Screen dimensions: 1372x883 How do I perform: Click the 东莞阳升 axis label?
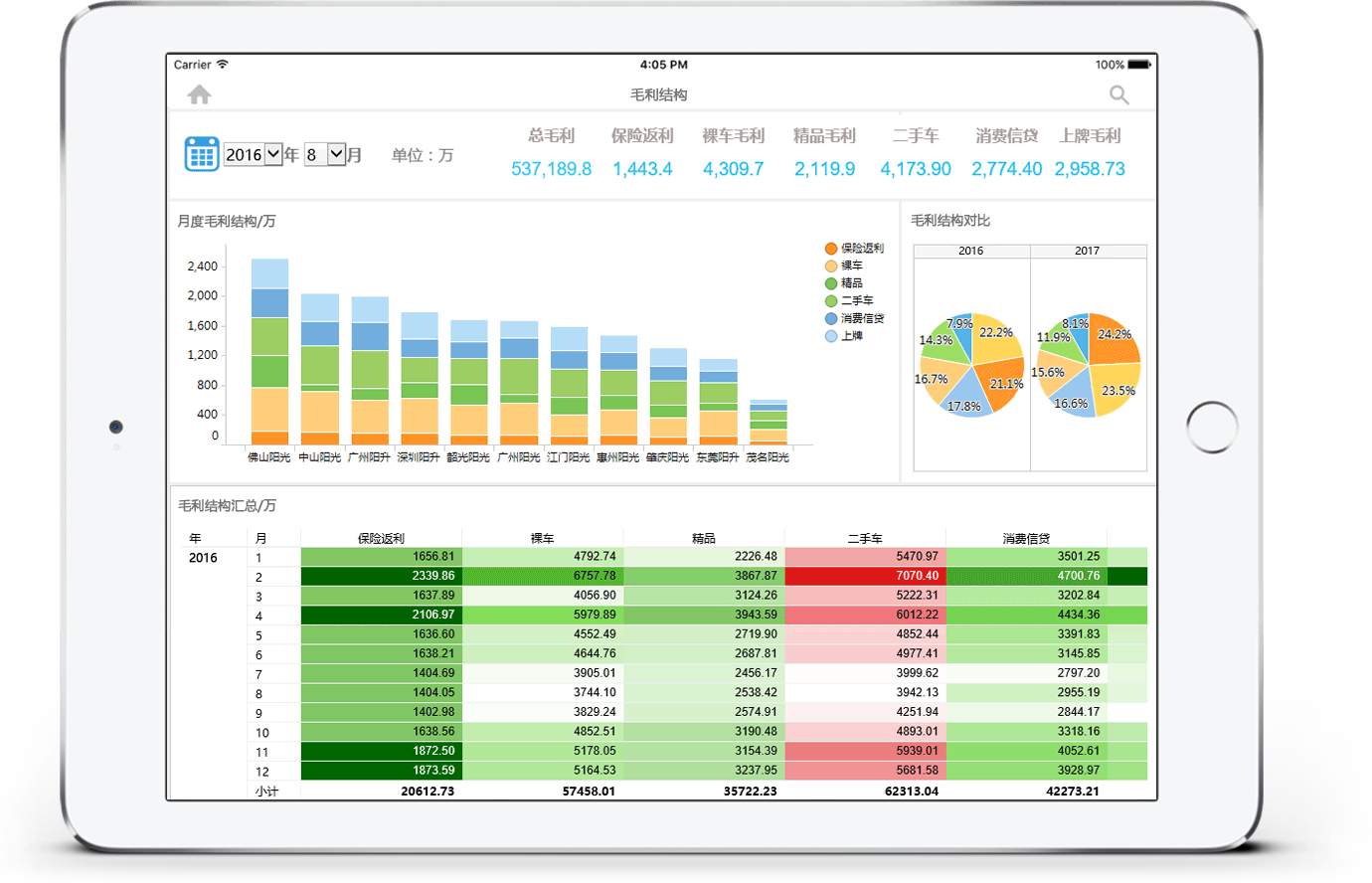(x=718, y=457)
